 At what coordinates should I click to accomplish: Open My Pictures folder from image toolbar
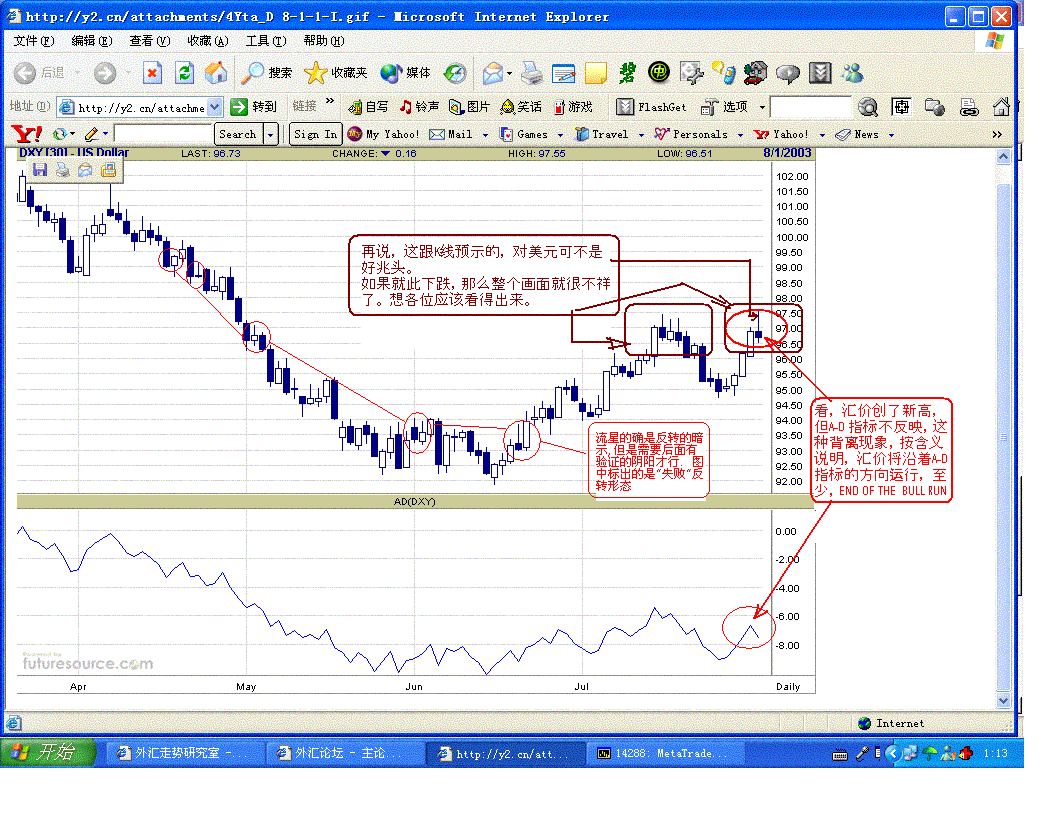tap(108, 169)
